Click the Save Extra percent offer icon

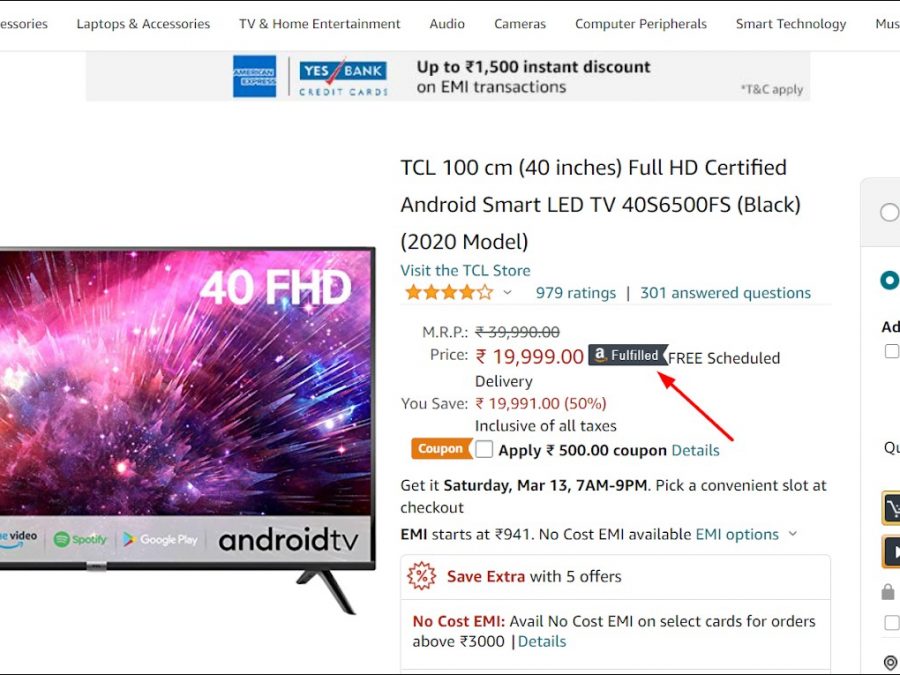click(x=422, y=576)
